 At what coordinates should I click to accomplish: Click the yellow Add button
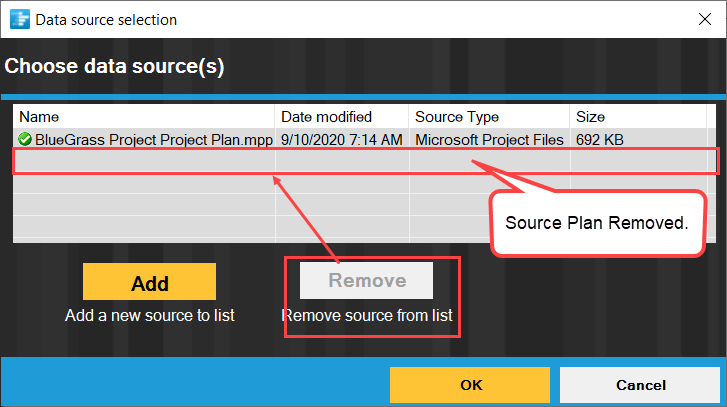(149, 282)
